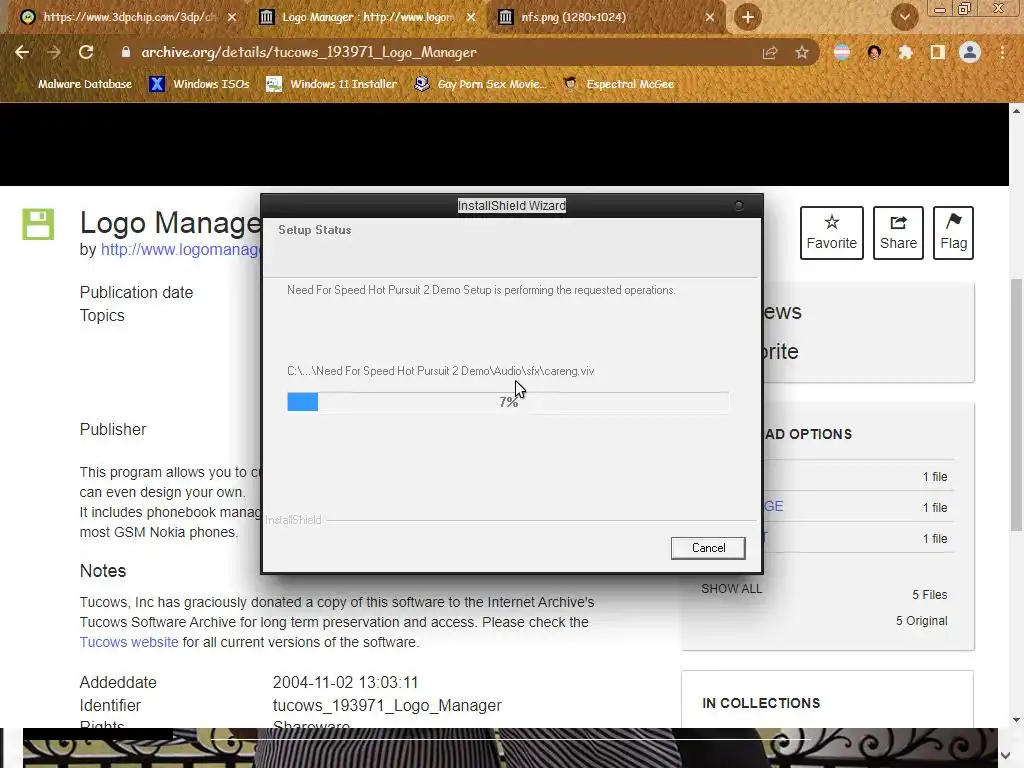Click the Setup Status heading

315,230
